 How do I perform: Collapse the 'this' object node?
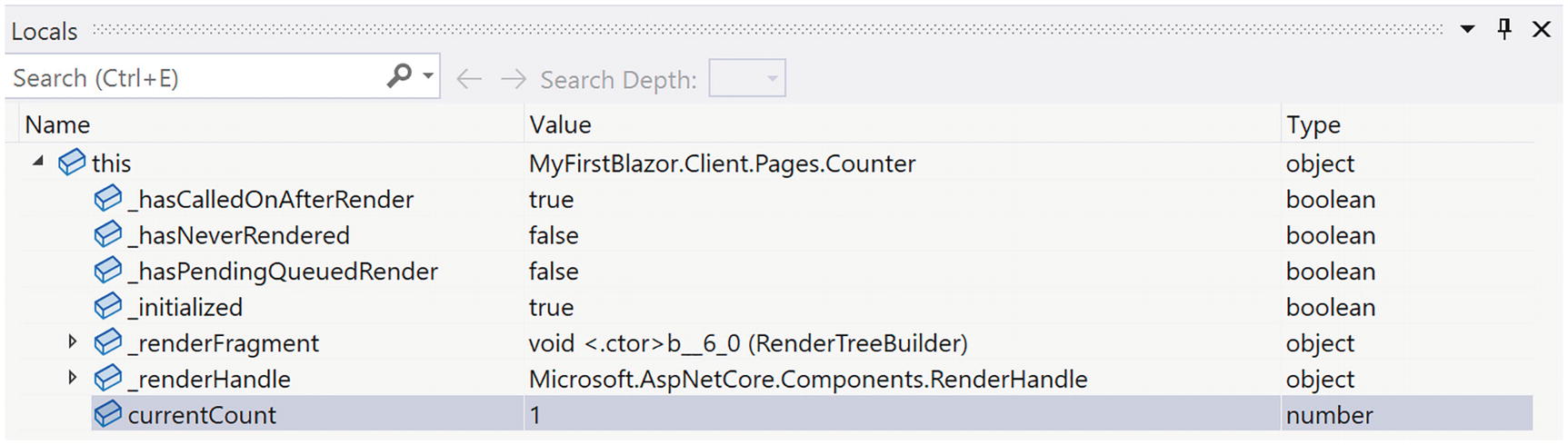[38, 163]
